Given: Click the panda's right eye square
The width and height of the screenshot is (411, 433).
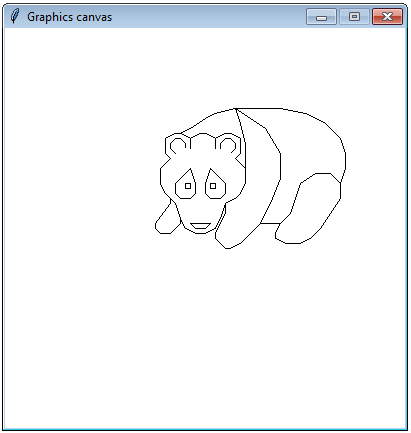Looking at the screenshot, I should tap(213, 186).
